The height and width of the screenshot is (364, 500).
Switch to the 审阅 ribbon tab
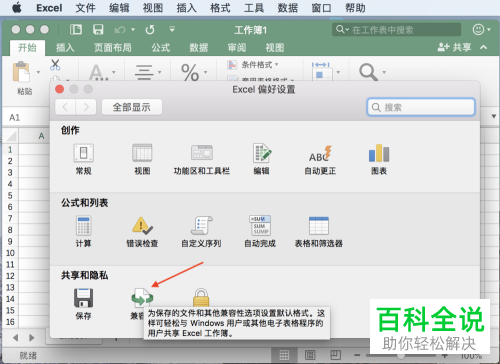[237, 48]
